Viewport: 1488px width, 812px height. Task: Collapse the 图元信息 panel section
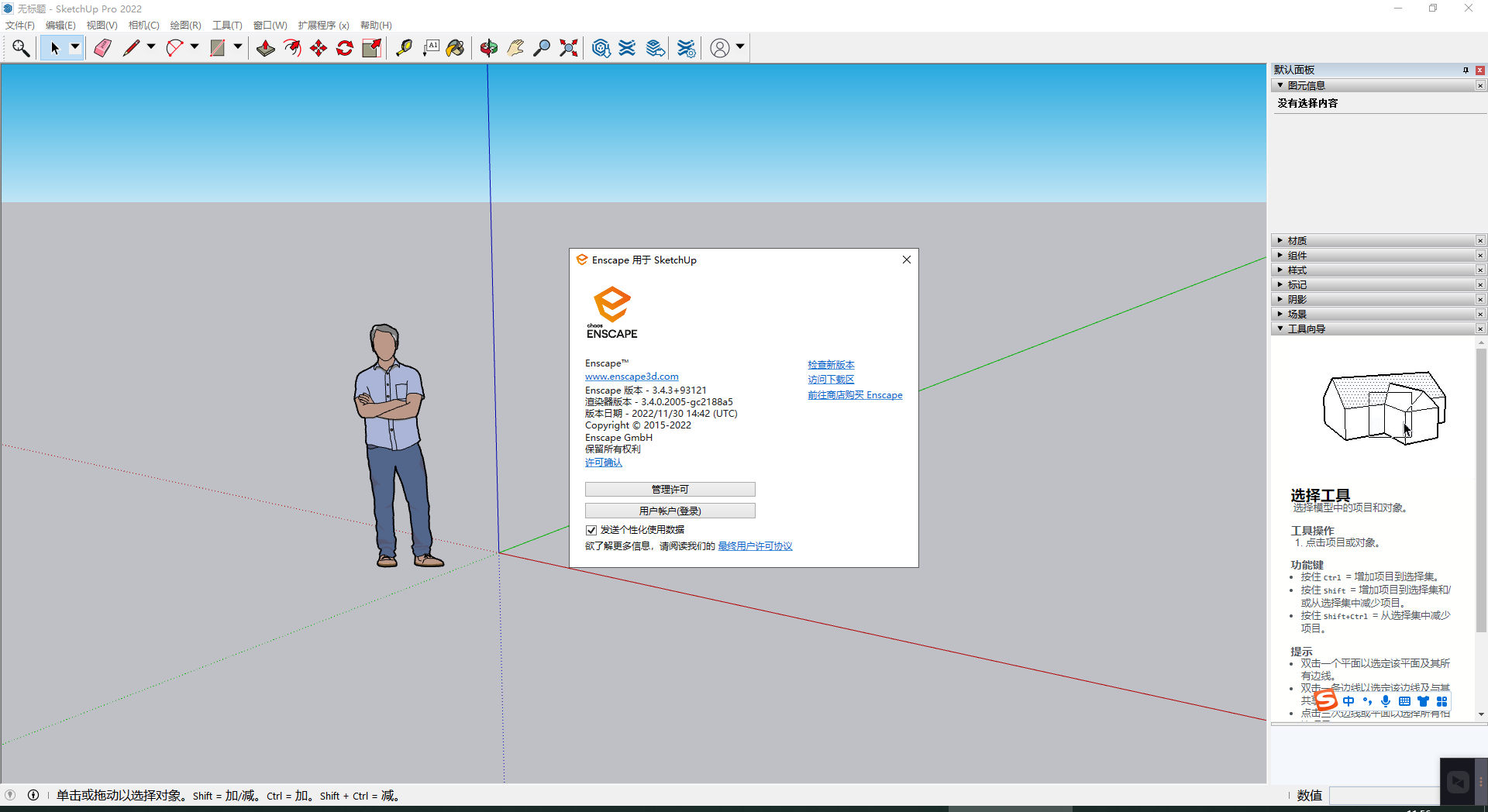1305,85
